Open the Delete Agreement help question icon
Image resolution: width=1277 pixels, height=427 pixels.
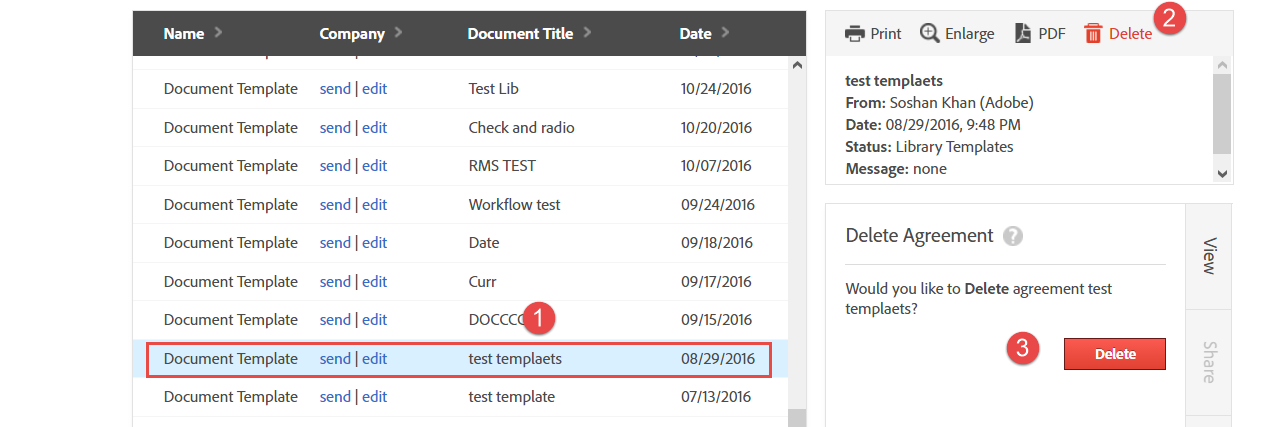(x=1014, y=236)
